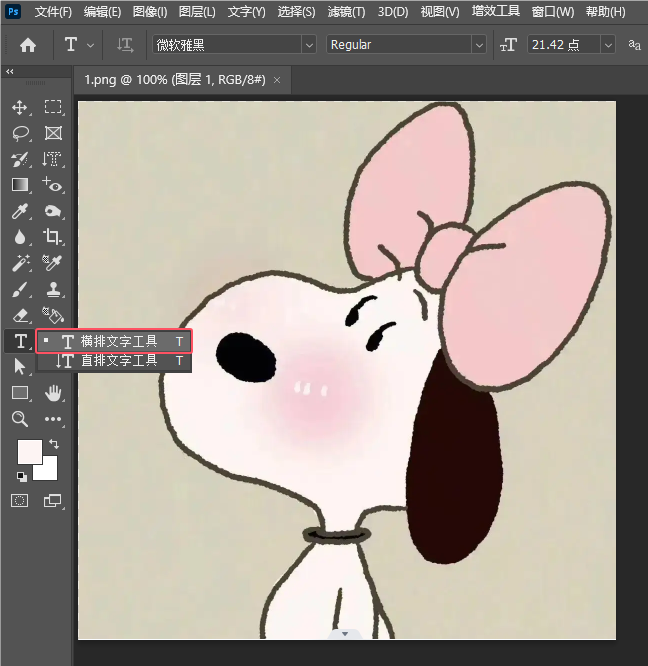Select the 3D Material Eyedropper tool
Viewport: 648px width, 666px height.
pos(52,263)
